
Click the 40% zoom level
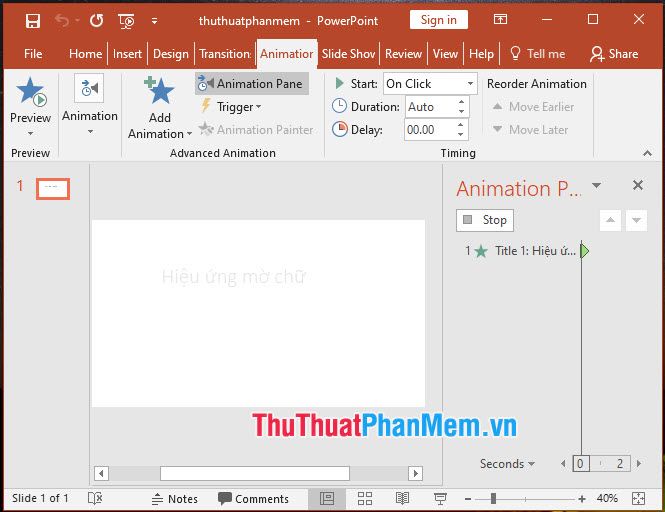(x=607, y=498)
